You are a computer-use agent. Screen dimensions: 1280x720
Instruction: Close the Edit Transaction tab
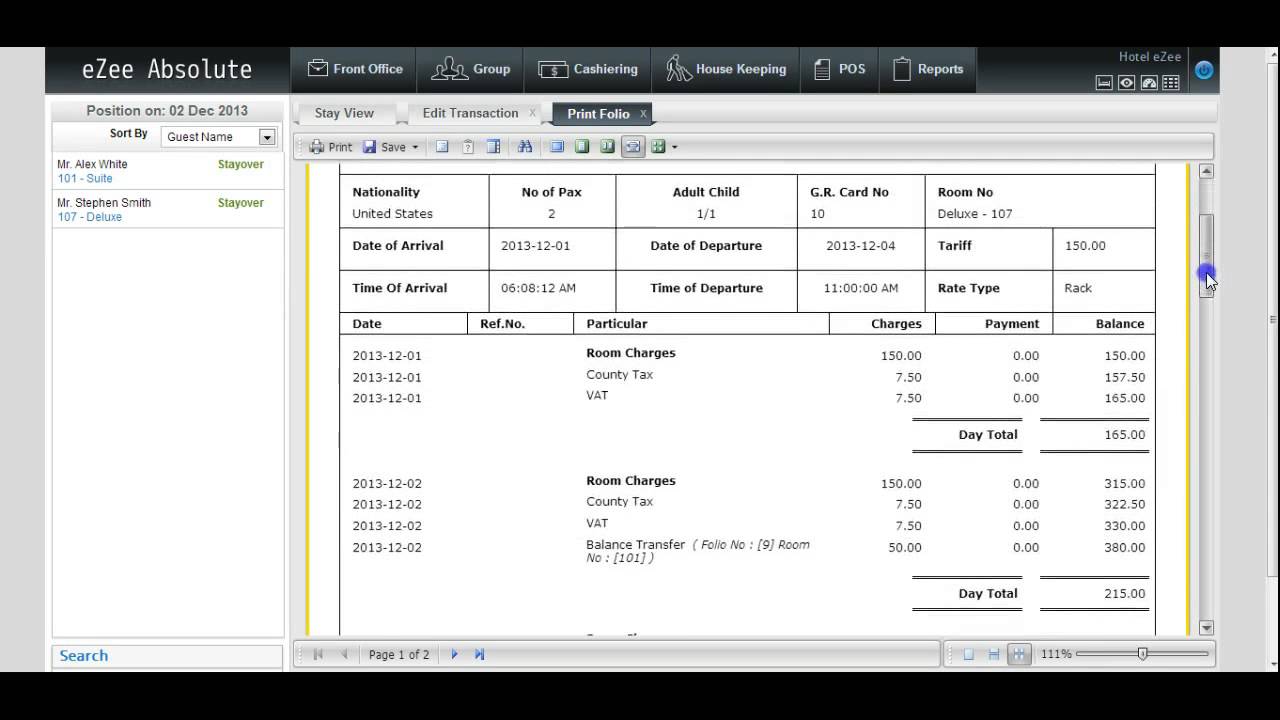pos(532,113)
